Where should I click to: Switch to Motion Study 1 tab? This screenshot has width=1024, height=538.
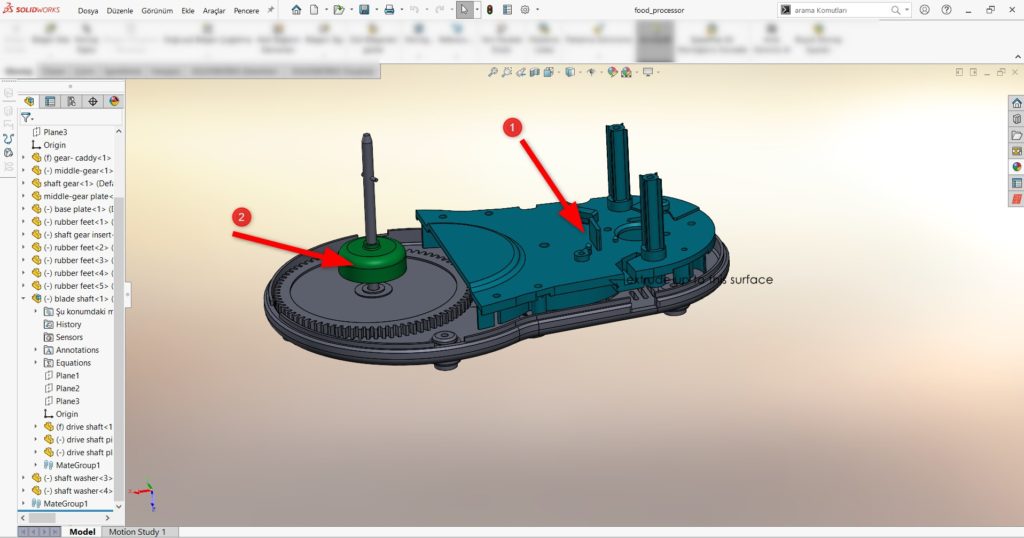137,531
